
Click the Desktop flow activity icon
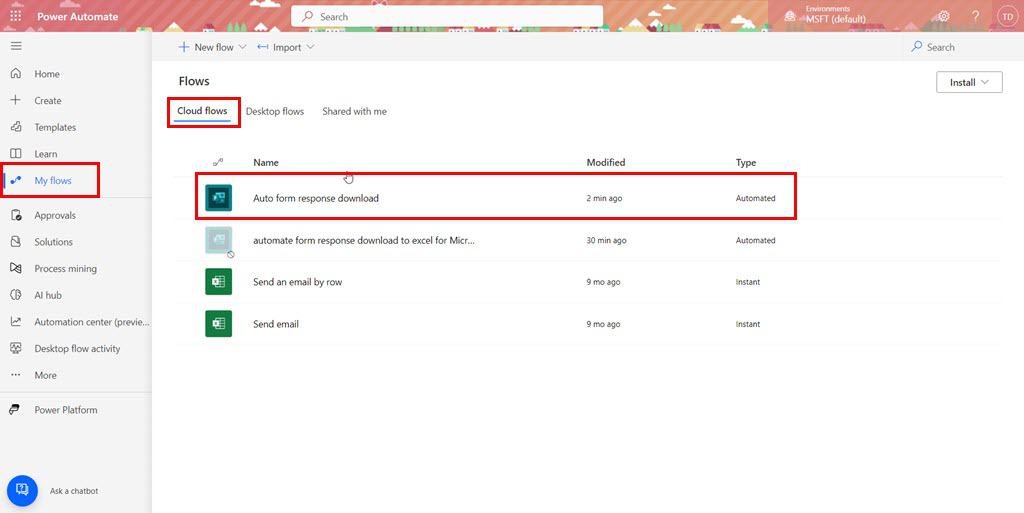click(16, 348)
